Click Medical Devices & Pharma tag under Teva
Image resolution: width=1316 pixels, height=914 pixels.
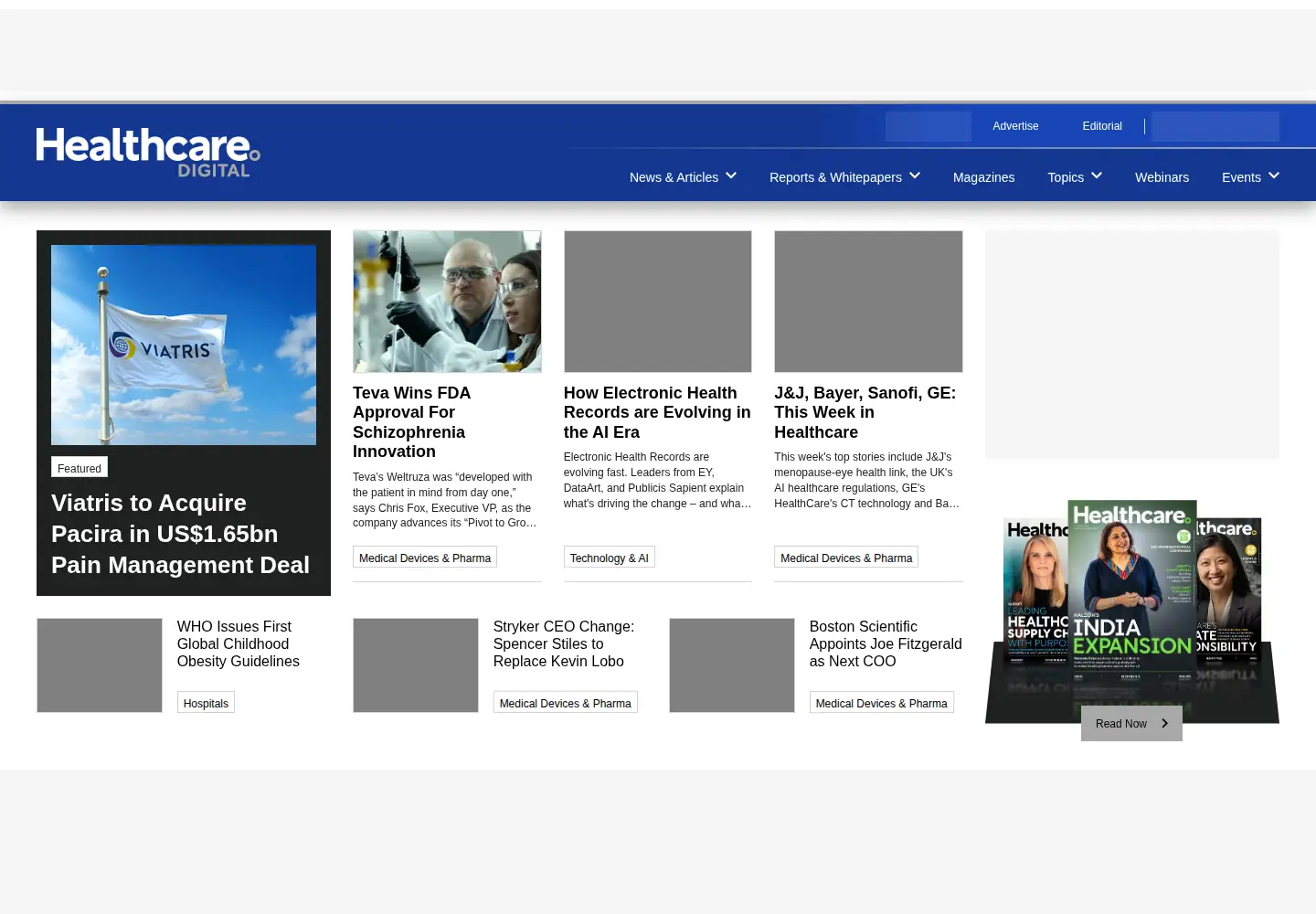[425, 558]
